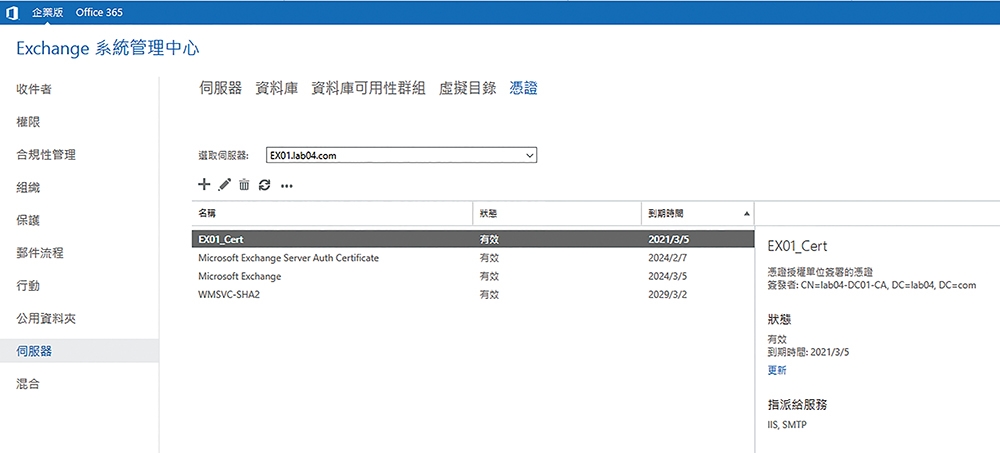This screenshot has width=1000, height=453.
Task: Open the 憑證 tab
Action: point(524,89)
